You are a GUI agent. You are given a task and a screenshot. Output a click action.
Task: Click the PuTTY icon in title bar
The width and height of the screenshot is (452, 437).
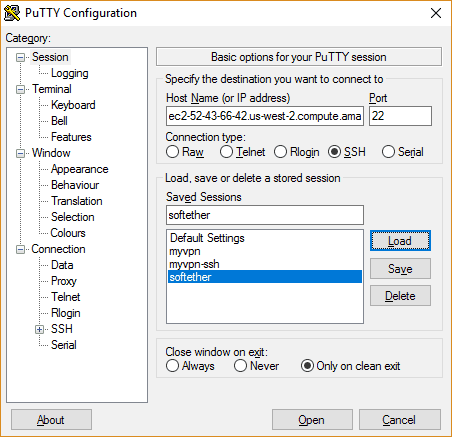[x=12, y=13]
